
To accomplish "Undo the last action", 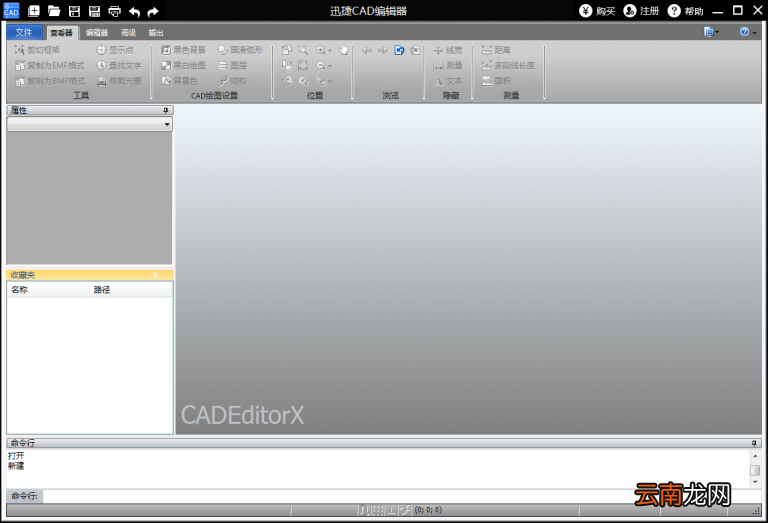I will pos(134,11).
